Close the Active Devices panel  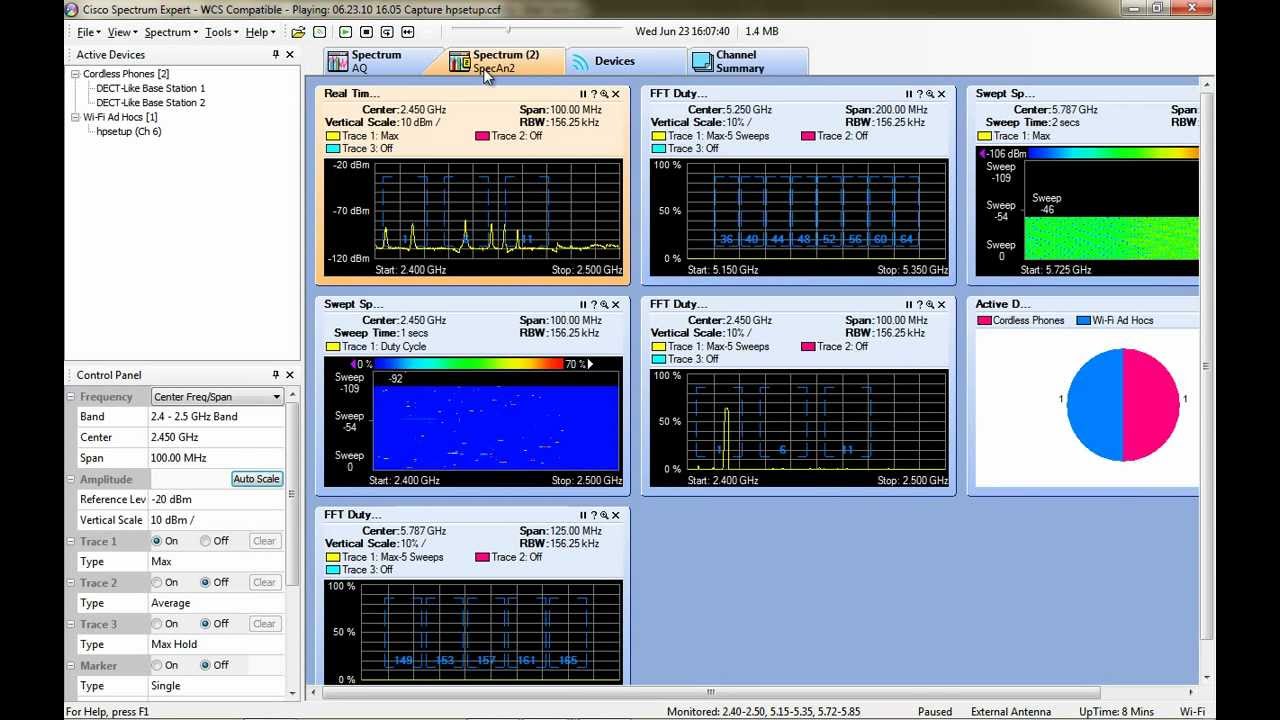pyautogui.click(x=290, y=55)
